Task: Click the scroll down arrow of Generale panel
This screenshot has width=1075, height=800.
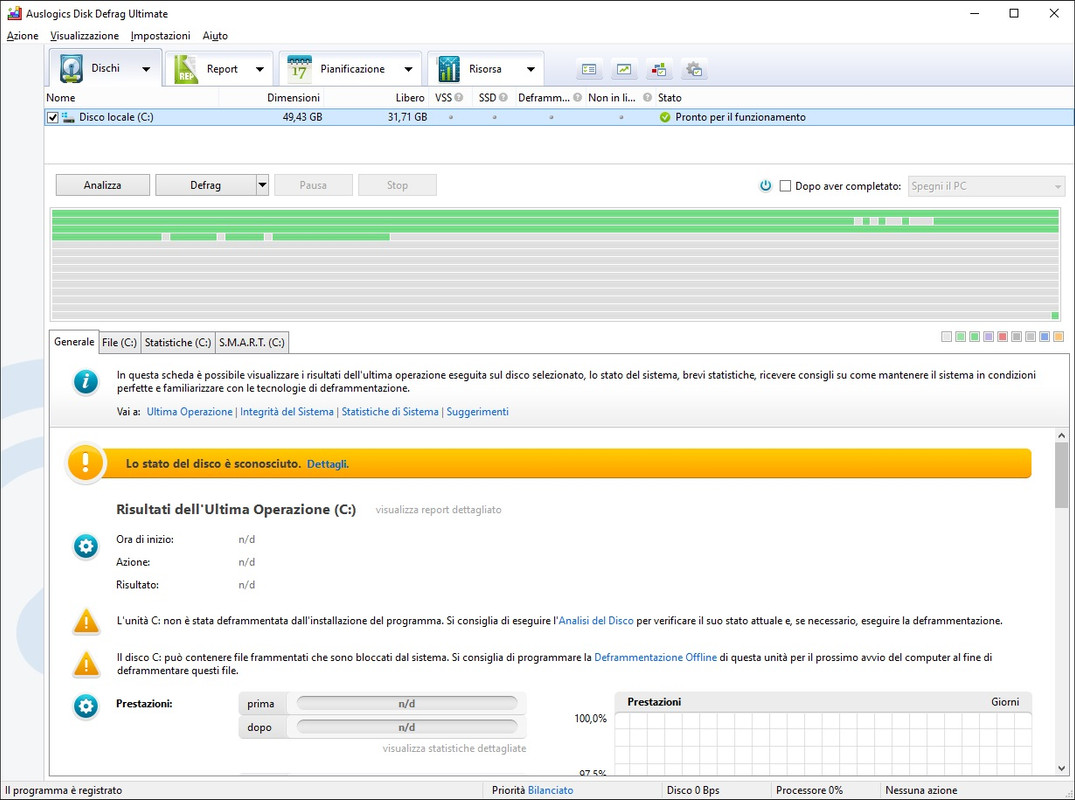Action: coord(1061,768)
